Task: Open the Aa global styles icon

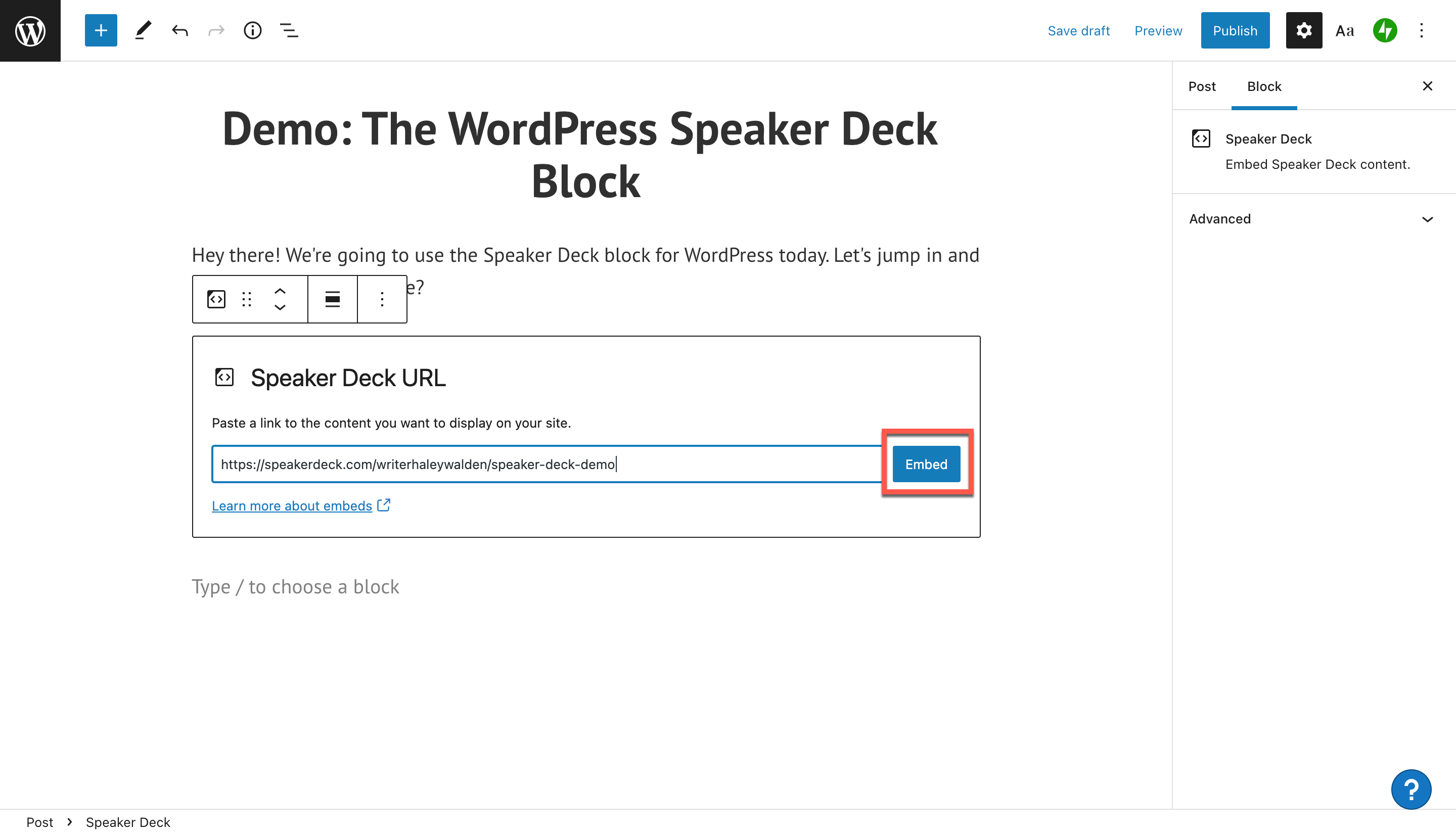Action: pyautogui.click(x=1344, y=30)
